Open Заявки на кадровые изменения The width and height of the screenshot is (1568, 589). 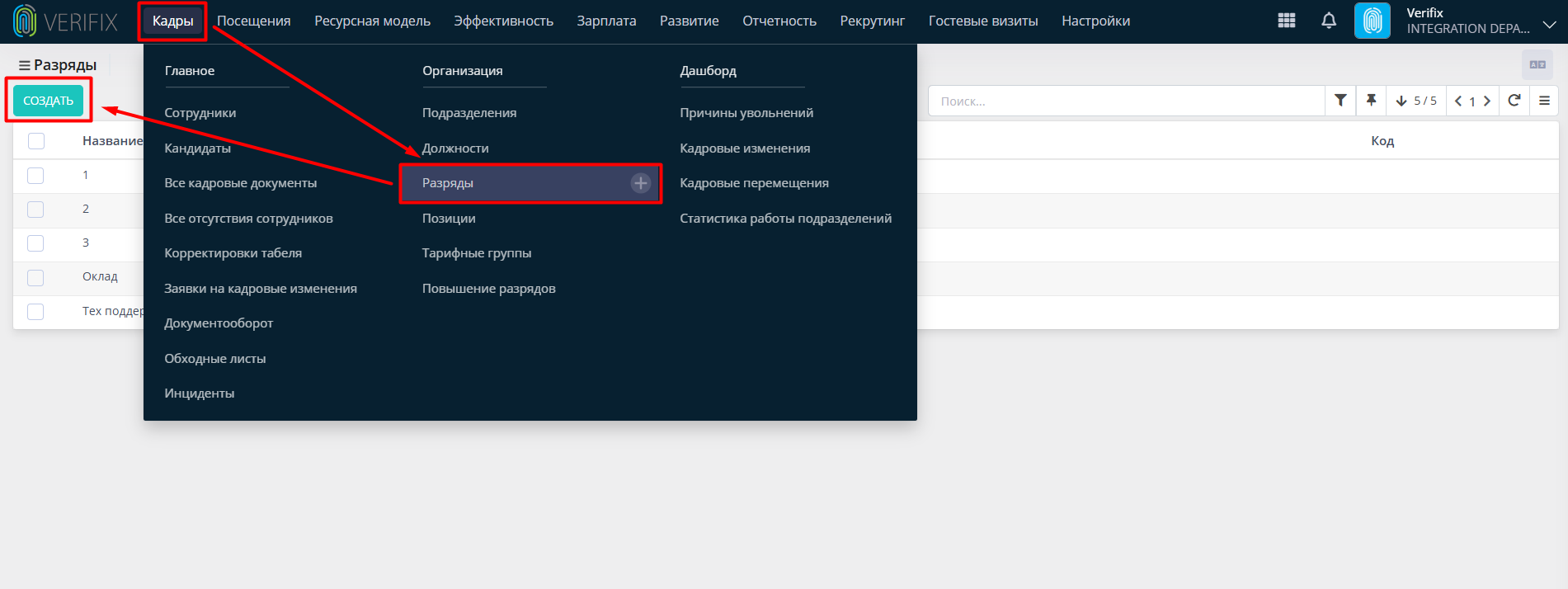pyautogui.click(x=261, y=289)
